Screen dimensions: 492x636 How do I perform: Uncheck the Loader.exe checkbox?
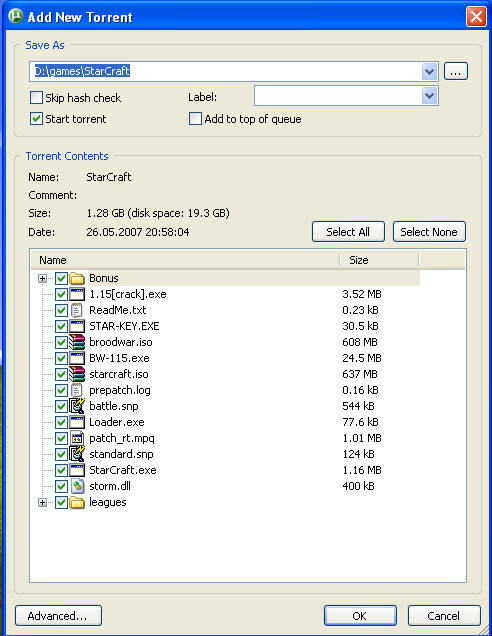tap(61, 422)
